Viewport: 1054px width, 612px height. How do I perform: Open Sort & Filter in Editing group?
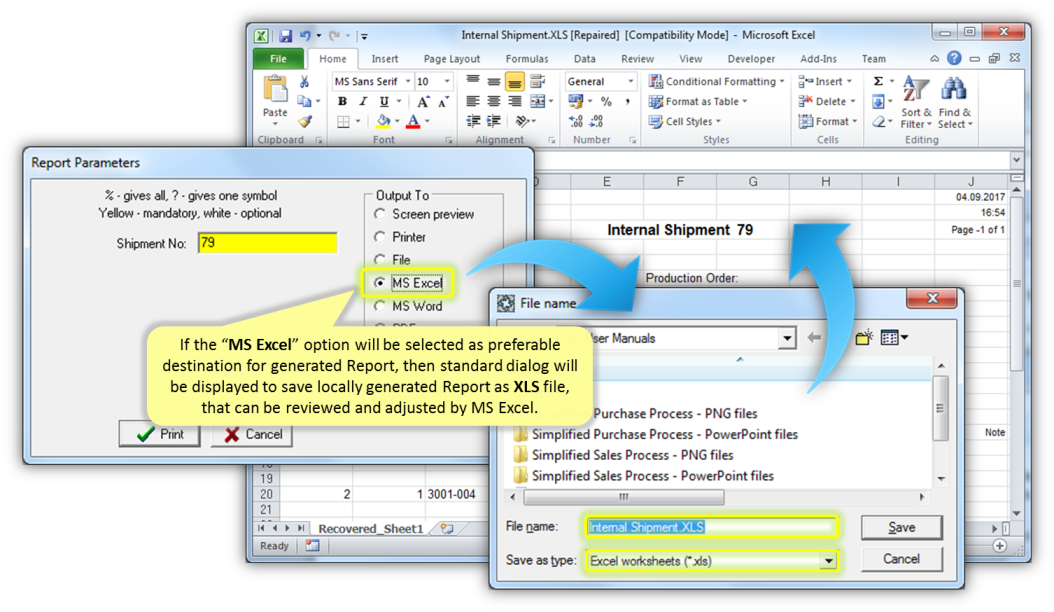point(916,102)
